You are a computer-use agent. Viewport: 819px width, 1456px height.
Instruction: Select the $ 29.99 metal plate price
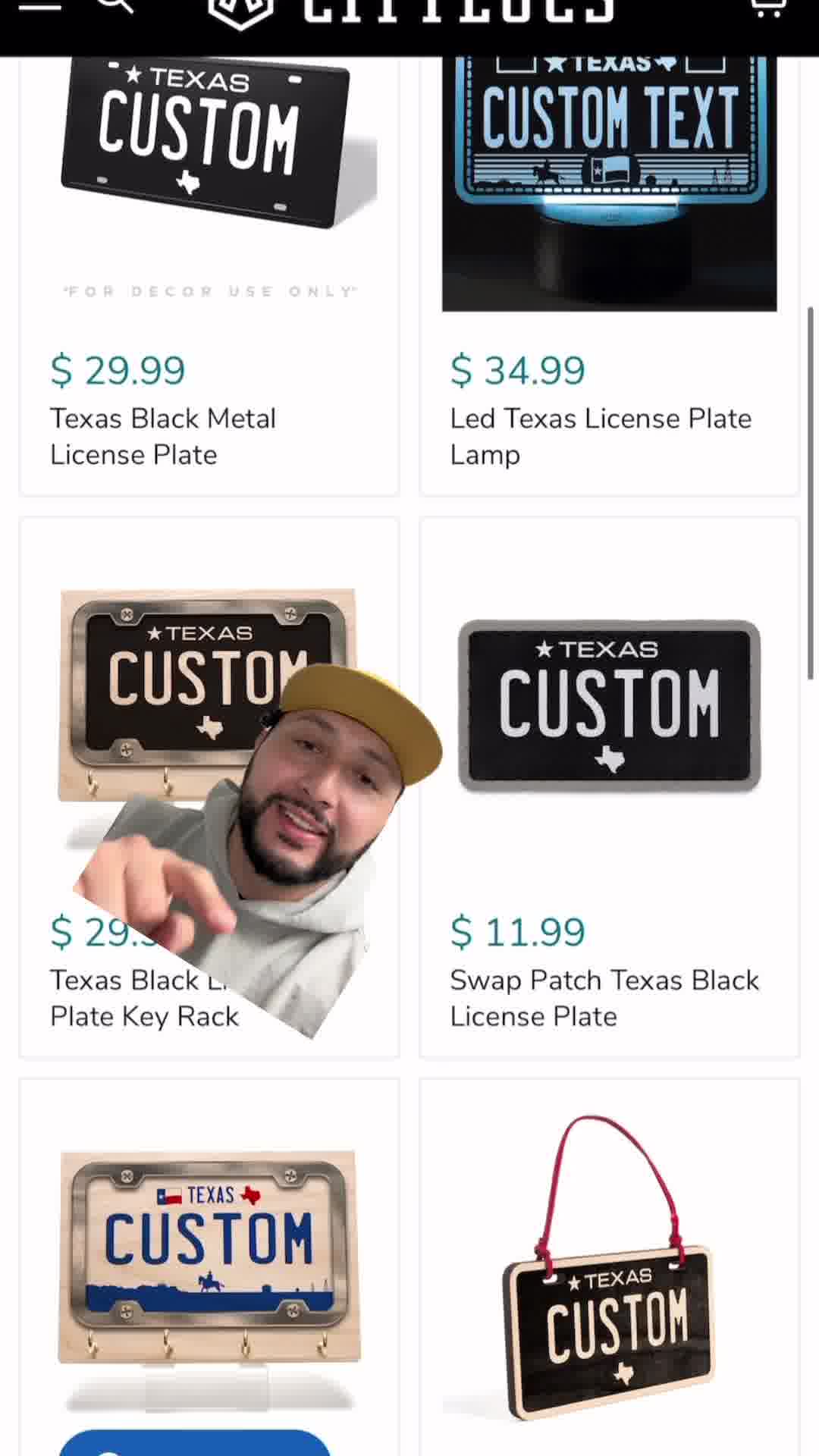pos(118,371)
